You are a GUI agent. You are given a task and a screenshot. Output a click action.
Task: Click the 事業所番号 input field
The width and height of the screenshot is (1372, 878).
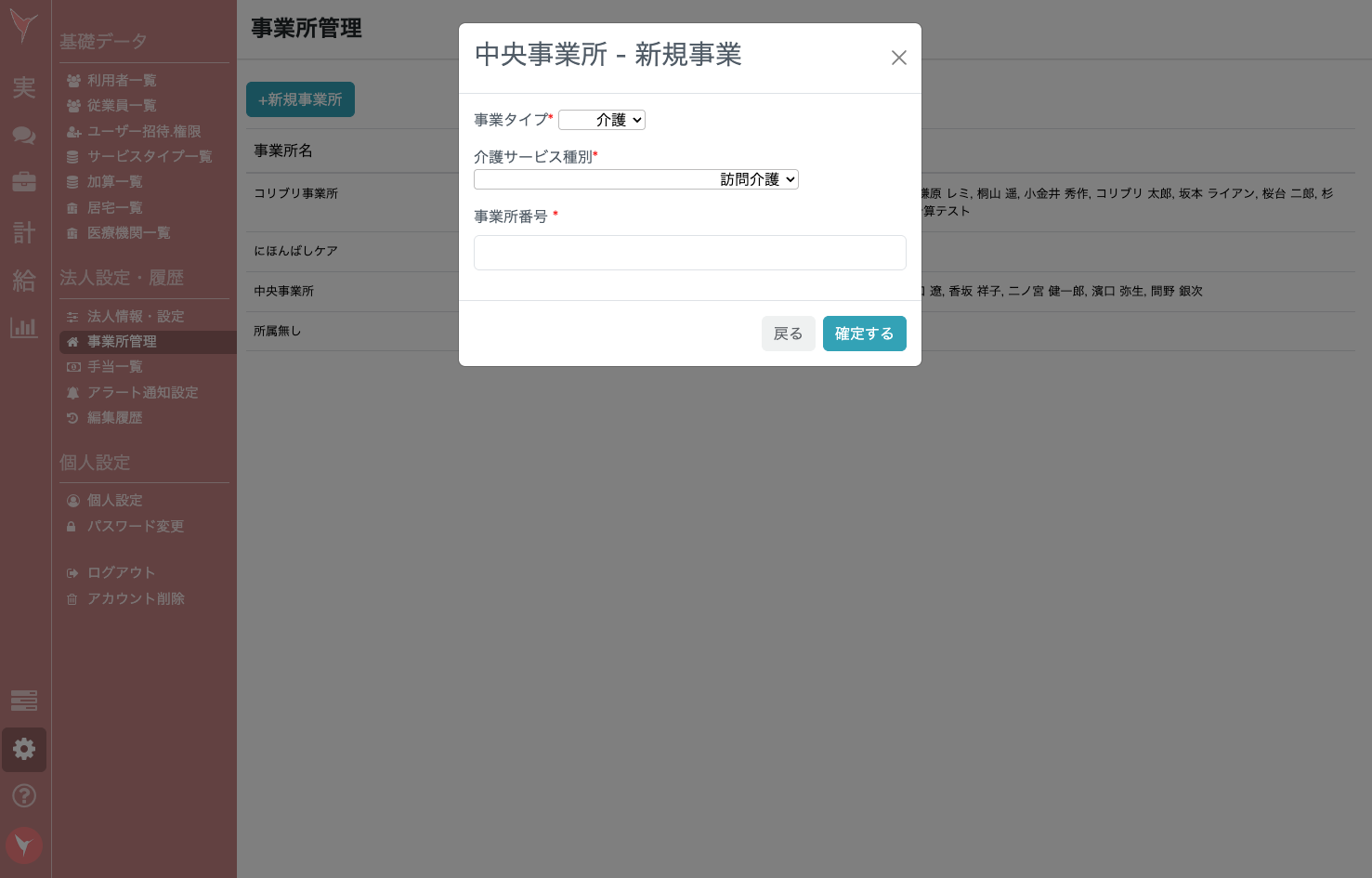(x=689, y=253)
